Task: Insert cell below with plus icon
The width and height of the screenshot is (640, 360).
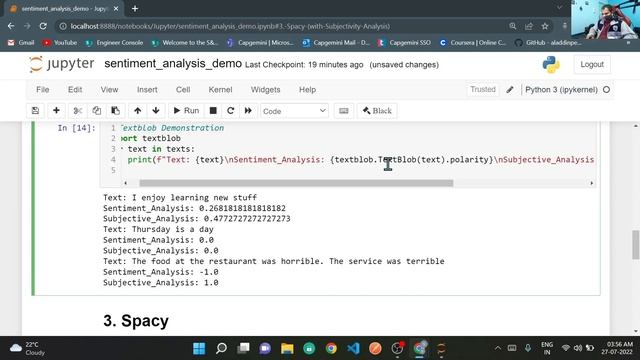Action: coord(56,111)
